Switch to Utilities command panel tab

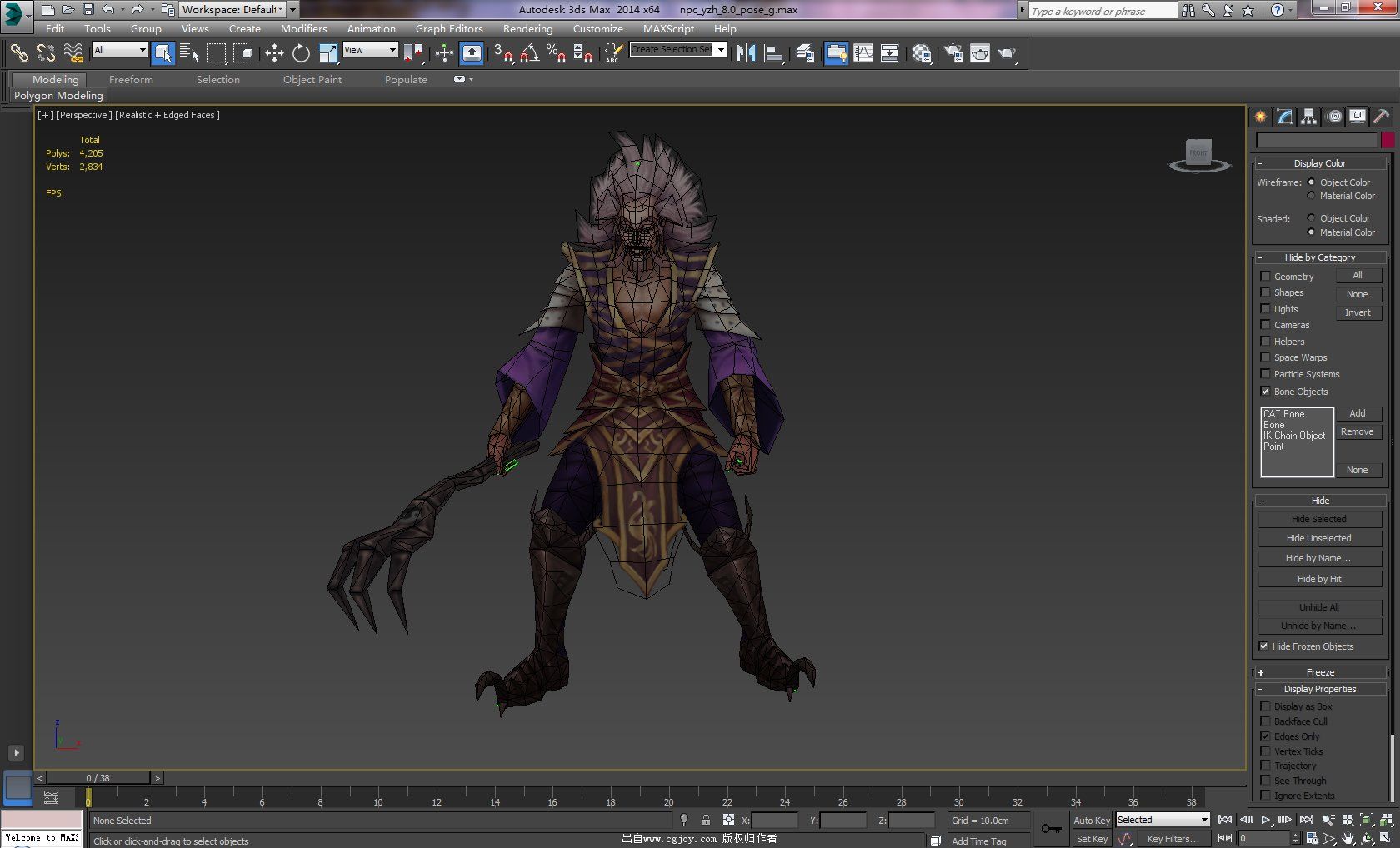click(x=1381, y=117)
